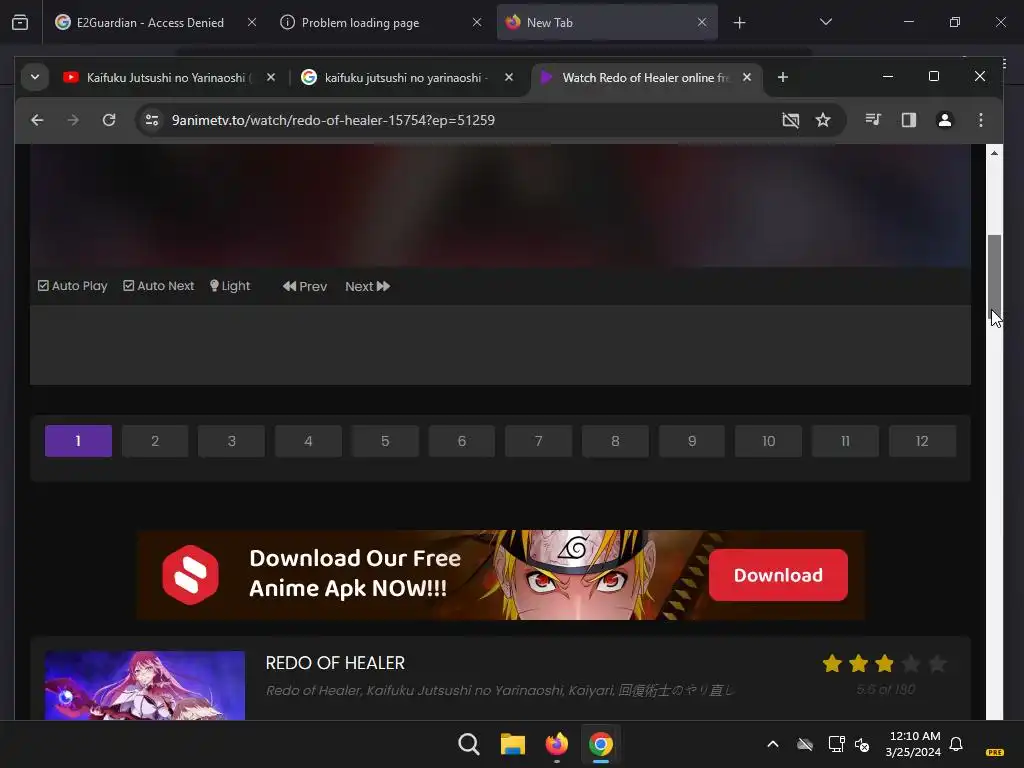The height and width of the screenshot is (768, 1024).
Task: Open the network display tray icon
Action: (836, 744)
